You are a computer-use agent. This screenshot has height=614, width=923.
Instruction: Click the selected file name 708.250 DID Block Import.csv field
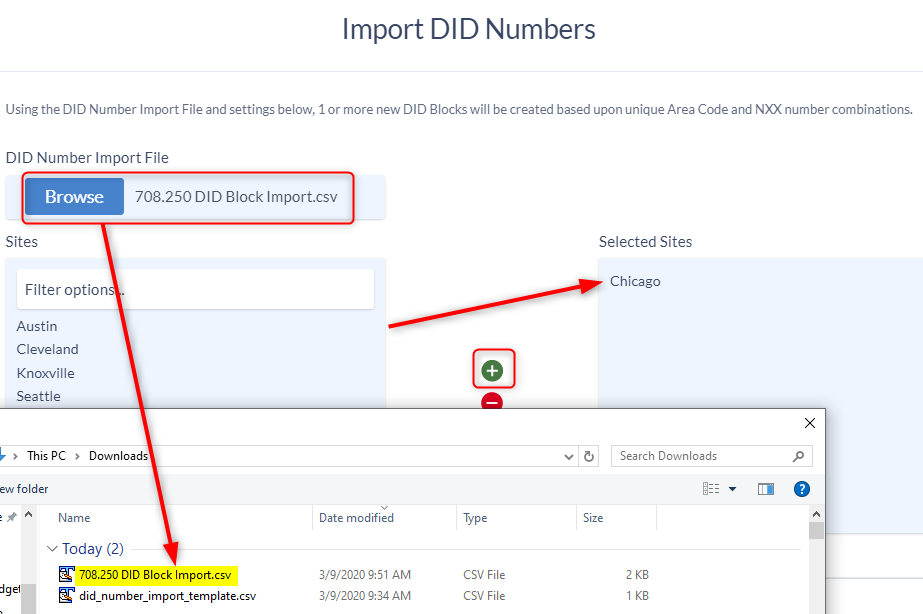point(237,197)
